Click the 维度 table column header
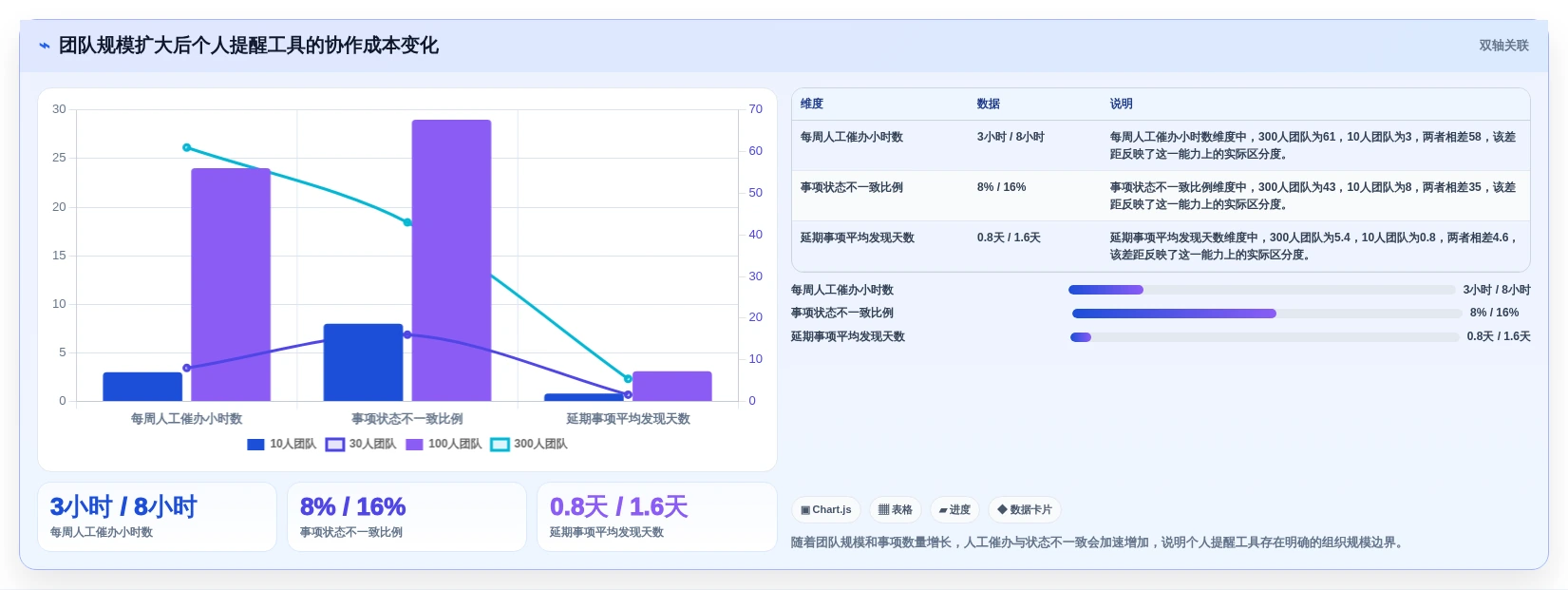 (812, 104)
